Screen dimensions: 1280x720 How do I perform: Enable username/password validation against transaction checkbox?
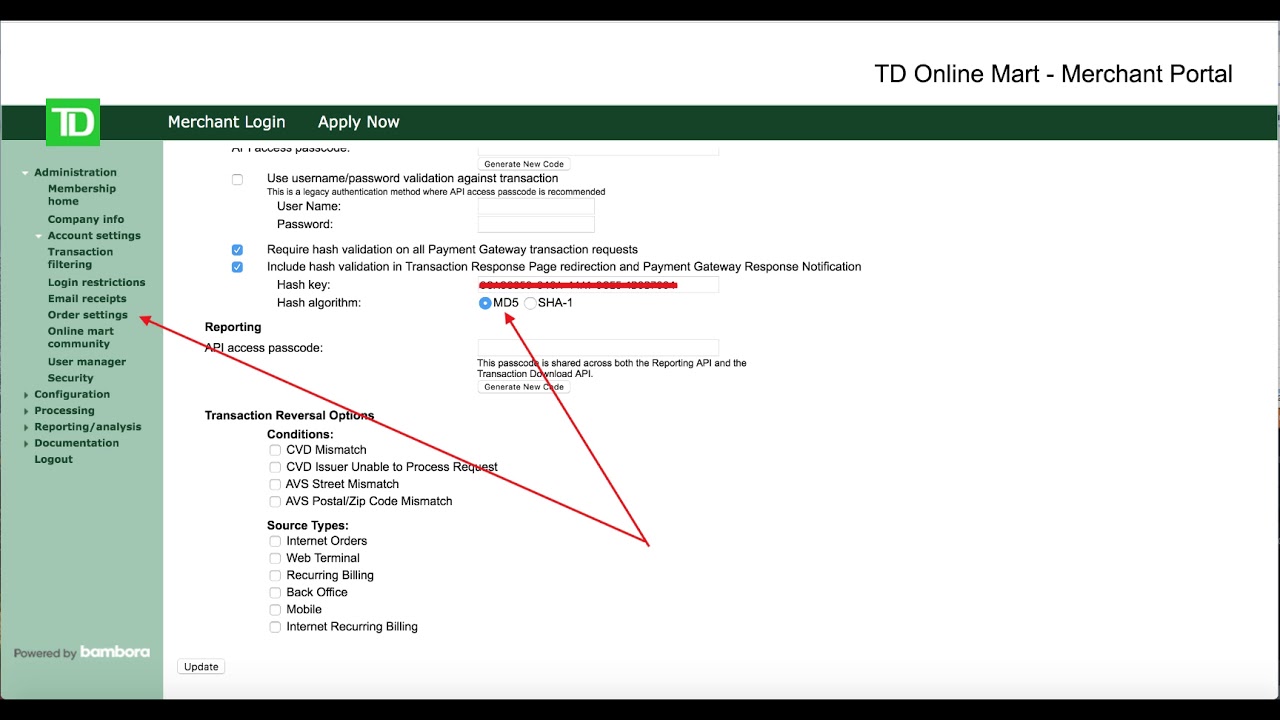pyautogui.click(x=237, y=180)
